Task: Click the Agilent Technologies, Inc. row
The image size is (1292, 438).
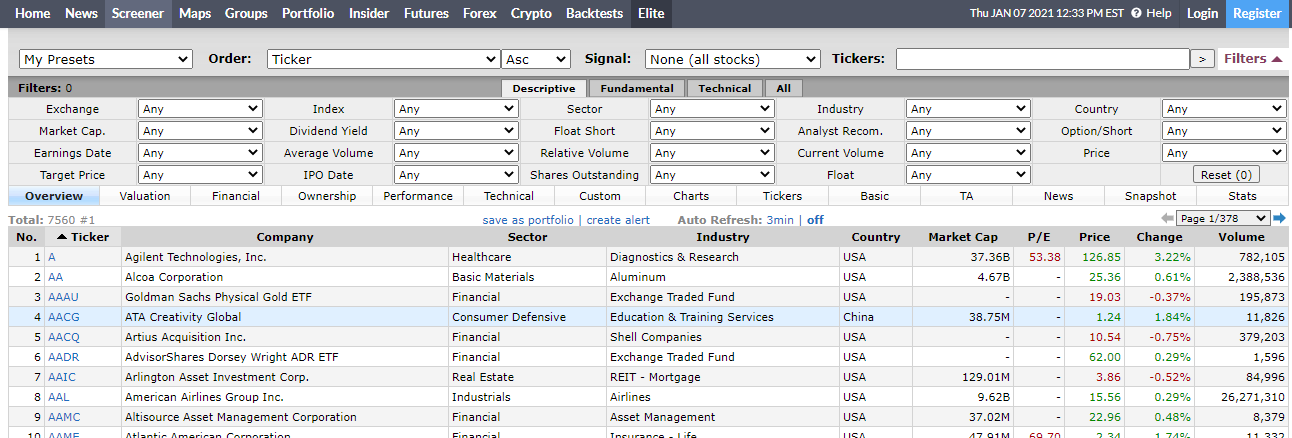Action: click(x=649, y=257)
